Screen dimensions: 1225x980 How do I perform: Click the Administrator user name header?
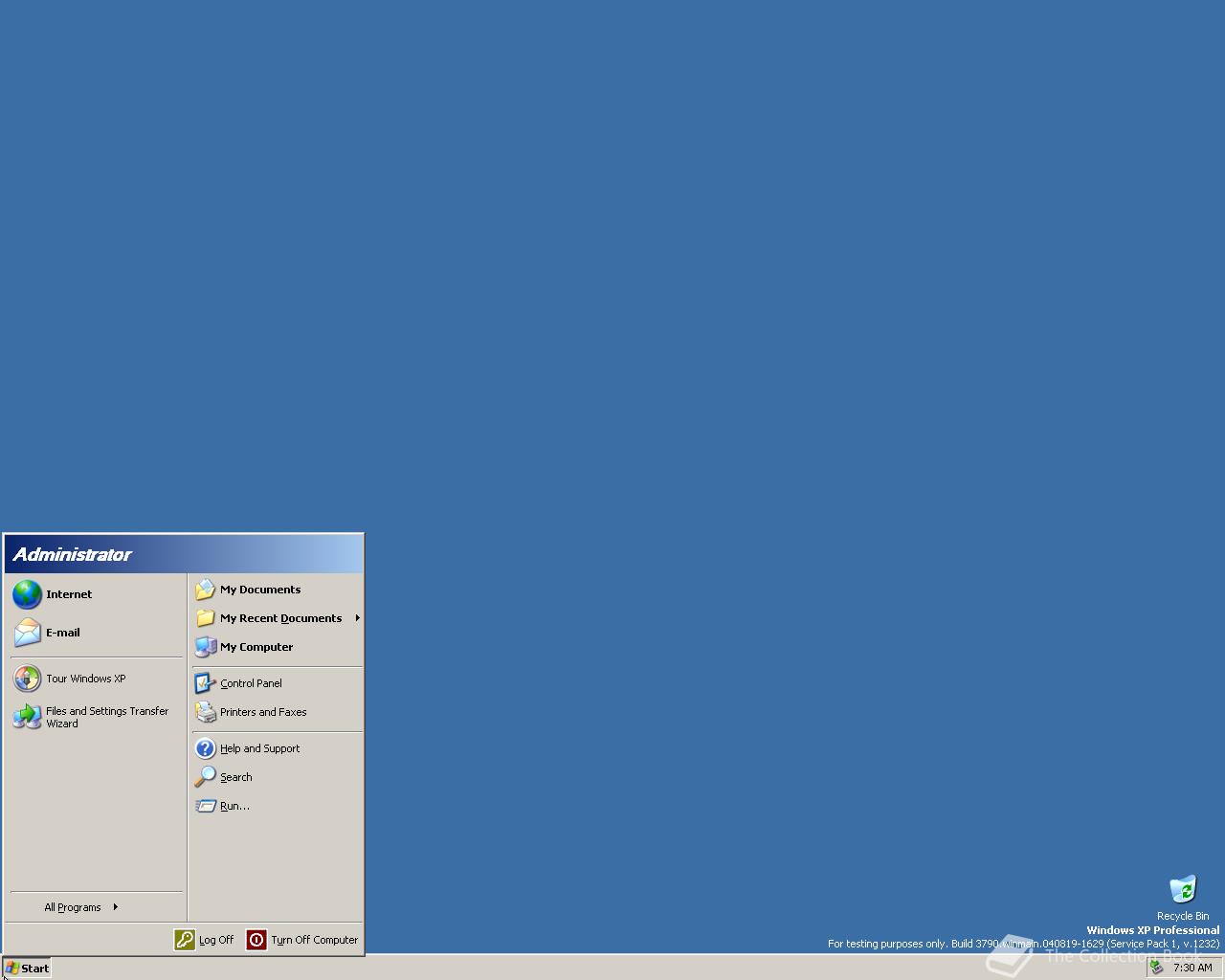(x=72, y=554)
